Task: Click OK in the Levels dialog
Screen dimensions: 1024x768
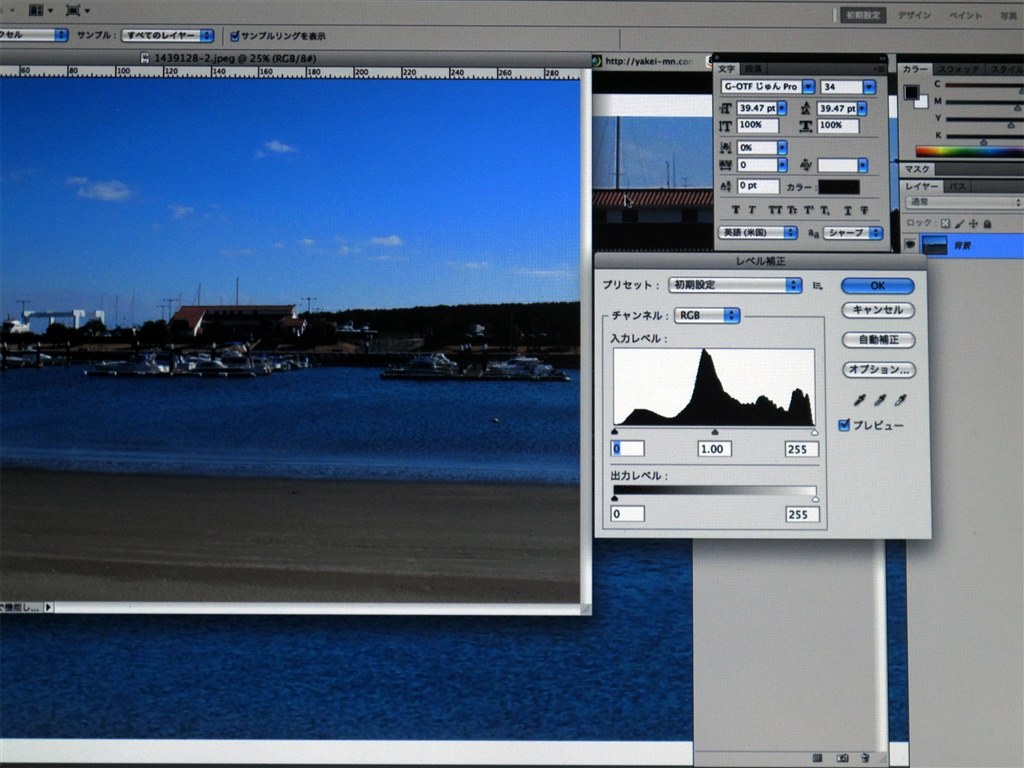Action: click(x=878, y=285)
